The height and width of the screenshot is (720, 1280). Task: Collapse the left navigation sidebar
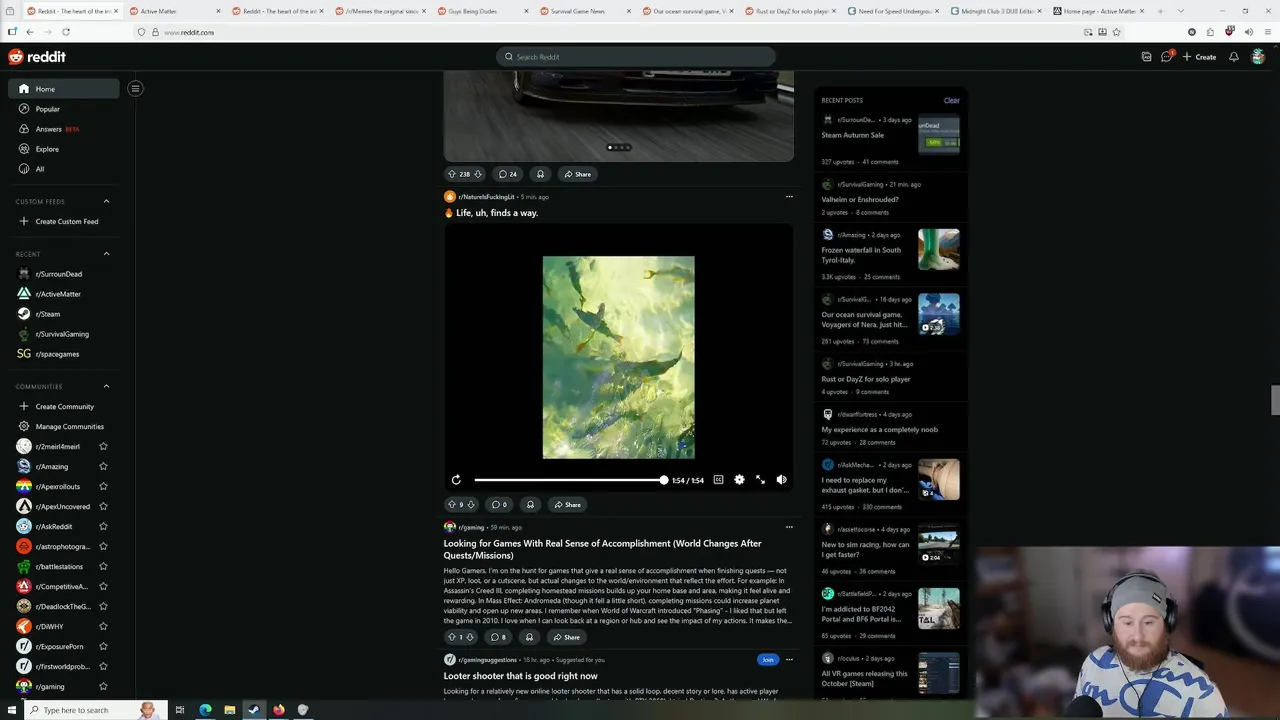[135, 88]
